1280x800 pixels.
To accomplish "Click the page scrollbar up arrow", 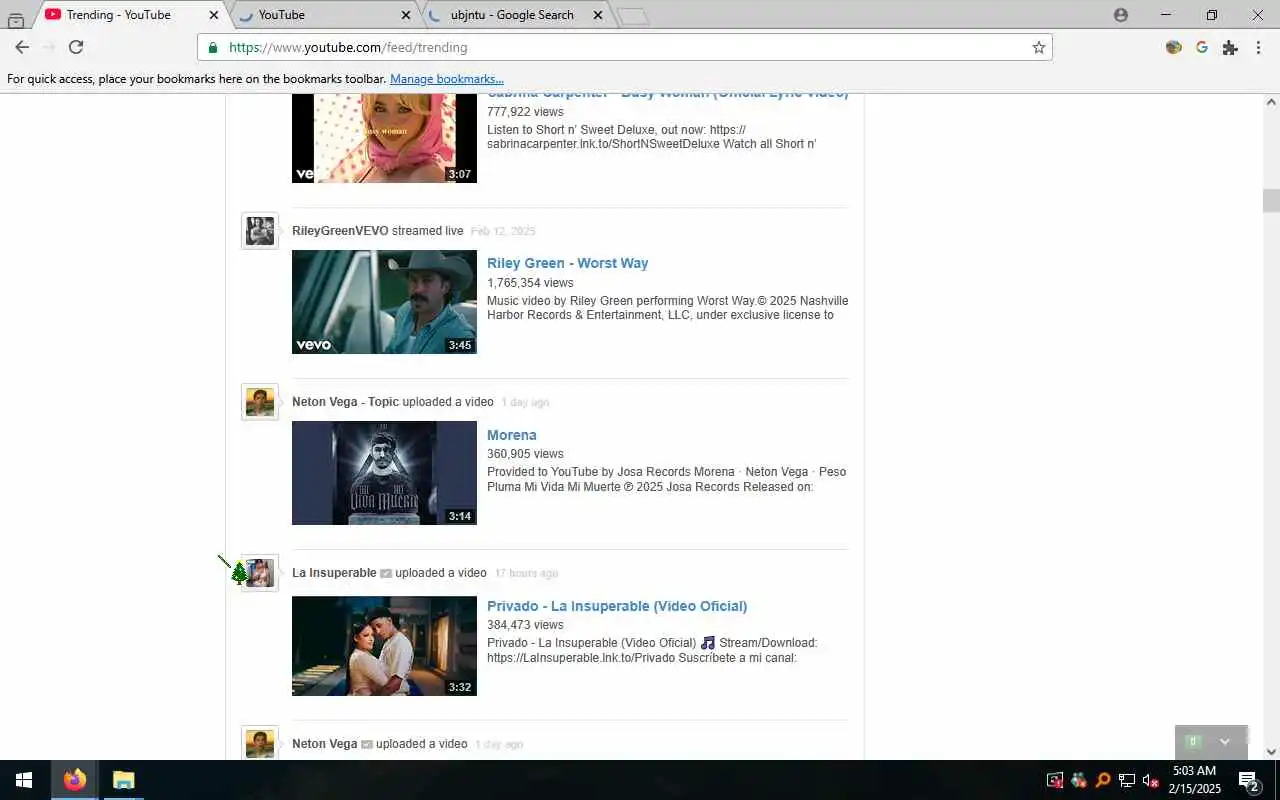I will click(1271, 102).
